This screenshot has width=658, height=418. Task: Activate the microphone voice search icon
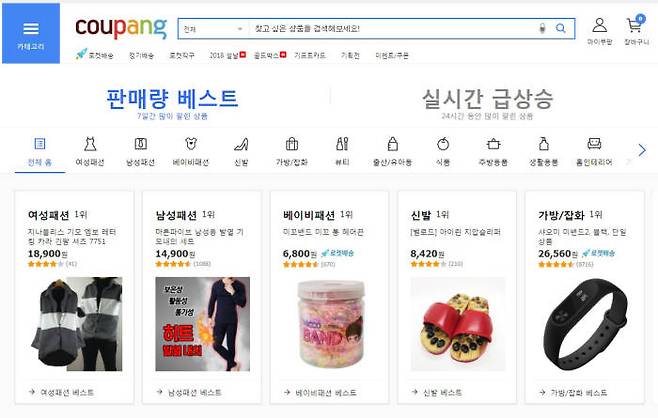tap(542, 29)
